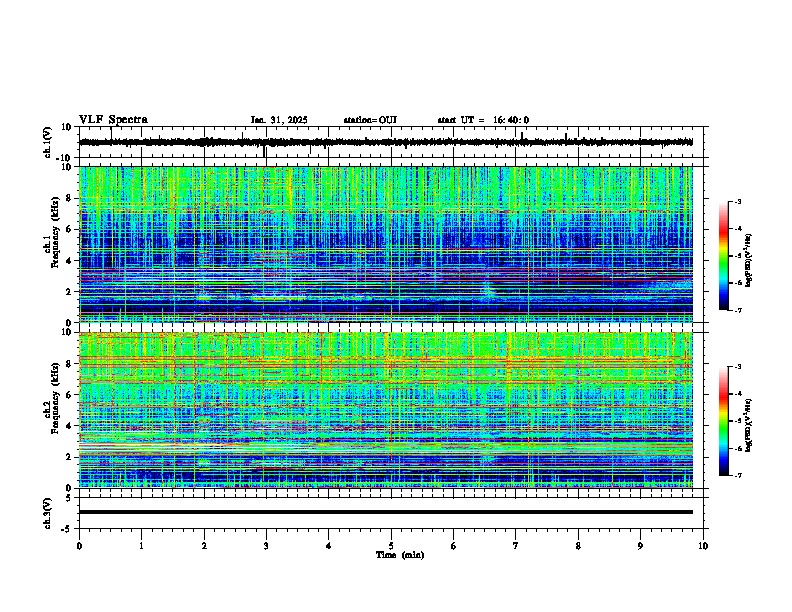Click time axis tick label "9"
The image size is (792, 612).
click(640, 546)
